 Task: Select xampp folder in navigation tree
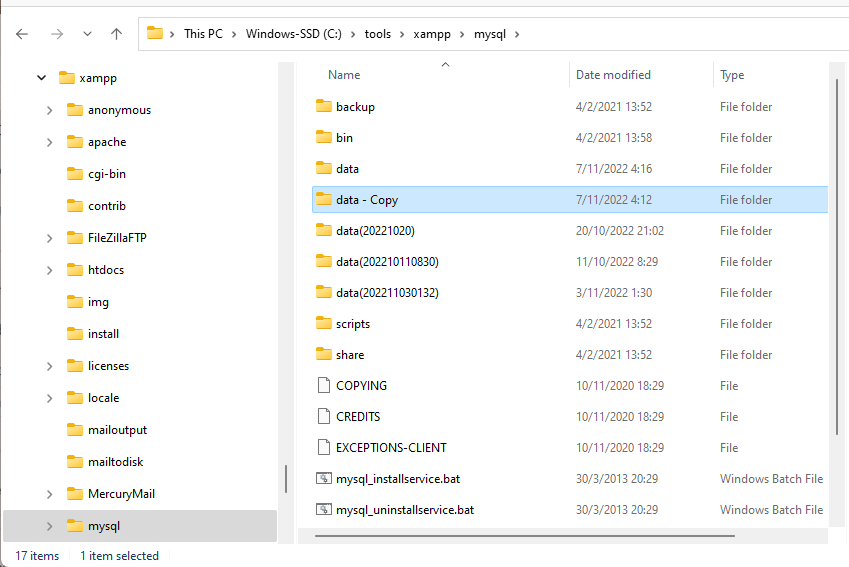(x=98, y=78)
